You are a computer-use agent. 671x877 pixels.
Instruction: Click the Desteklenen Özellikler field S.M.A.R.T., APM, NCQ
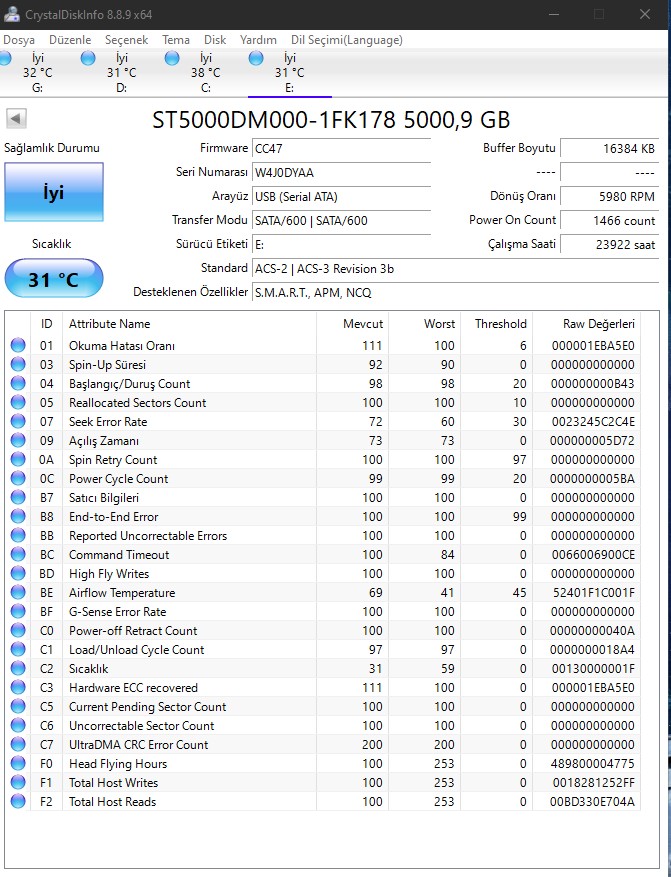point(455,293)
